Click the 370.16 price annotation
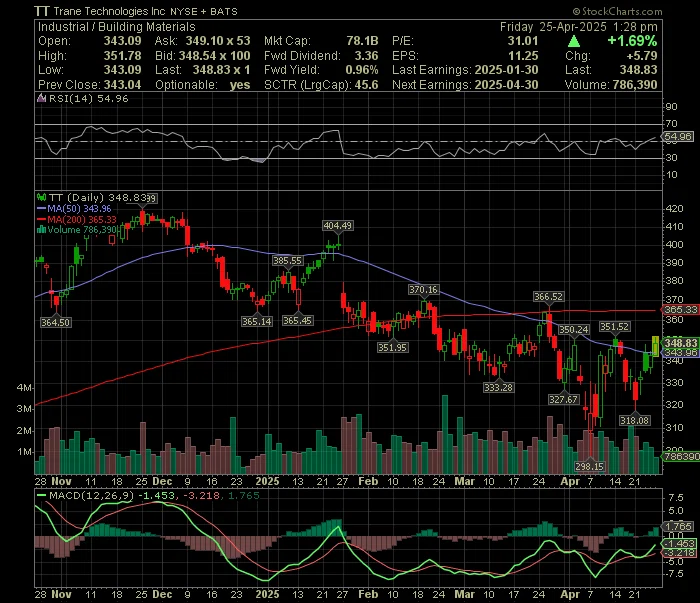700x603 pixels. (424, 290)
